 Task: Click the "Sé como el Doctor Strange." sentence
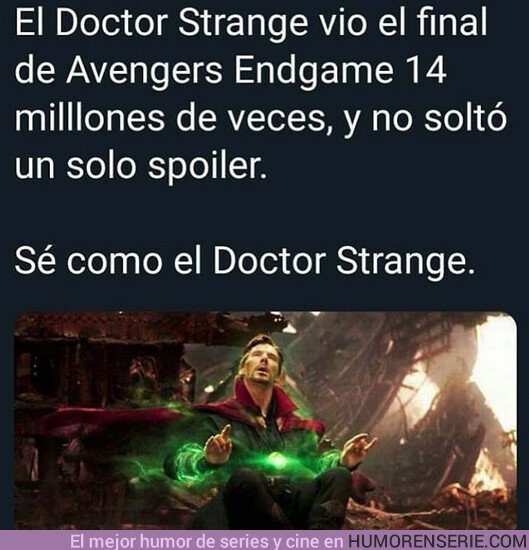click(x=244, y=260)
